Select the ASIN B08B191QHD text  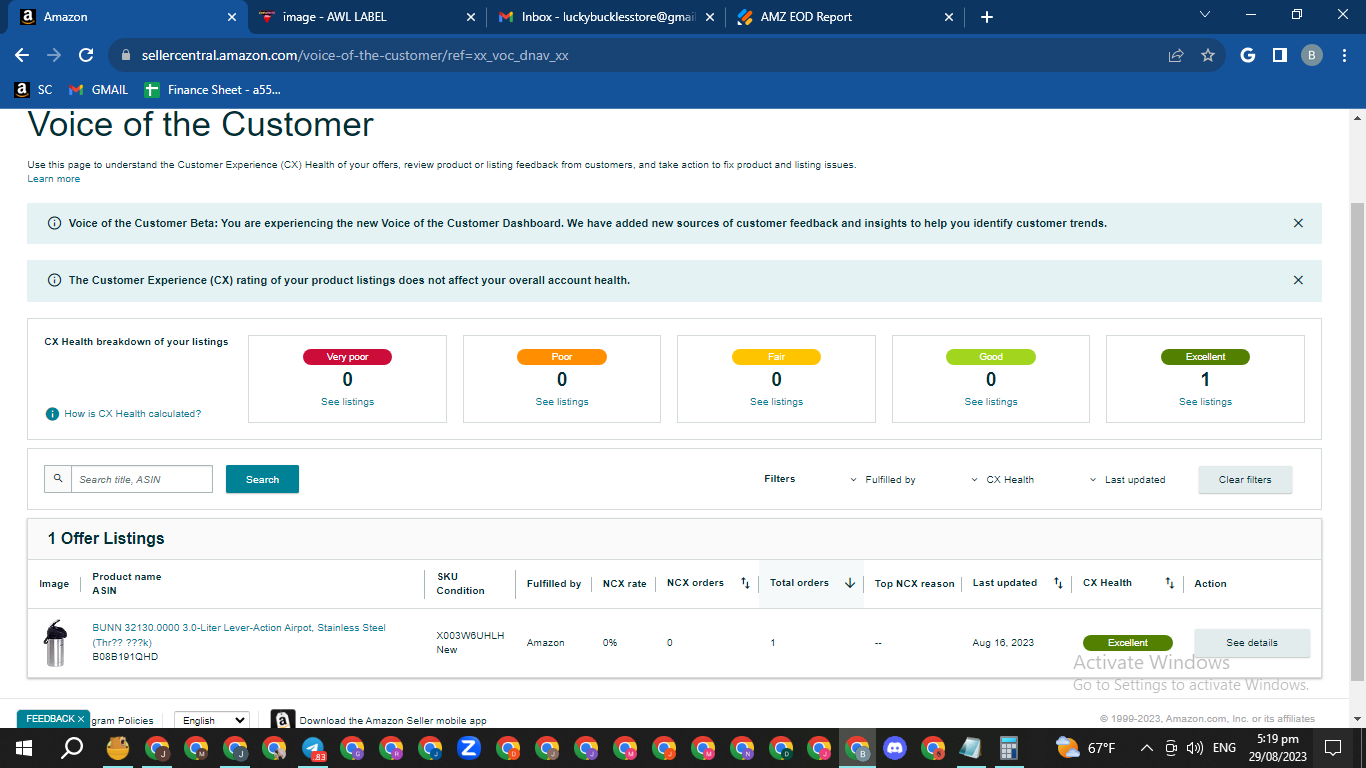pyautogui.click(x=125, y=657)
